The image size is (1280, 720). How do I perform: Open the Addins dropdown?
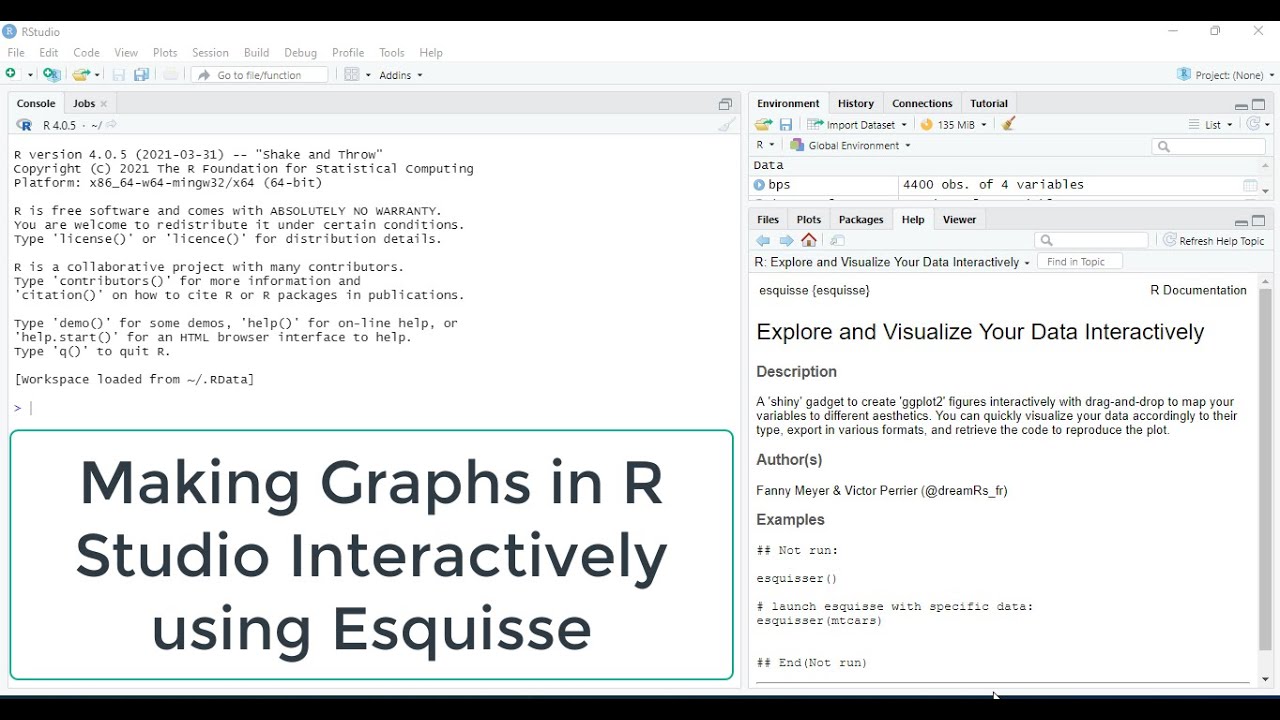(x=401, y=76)
